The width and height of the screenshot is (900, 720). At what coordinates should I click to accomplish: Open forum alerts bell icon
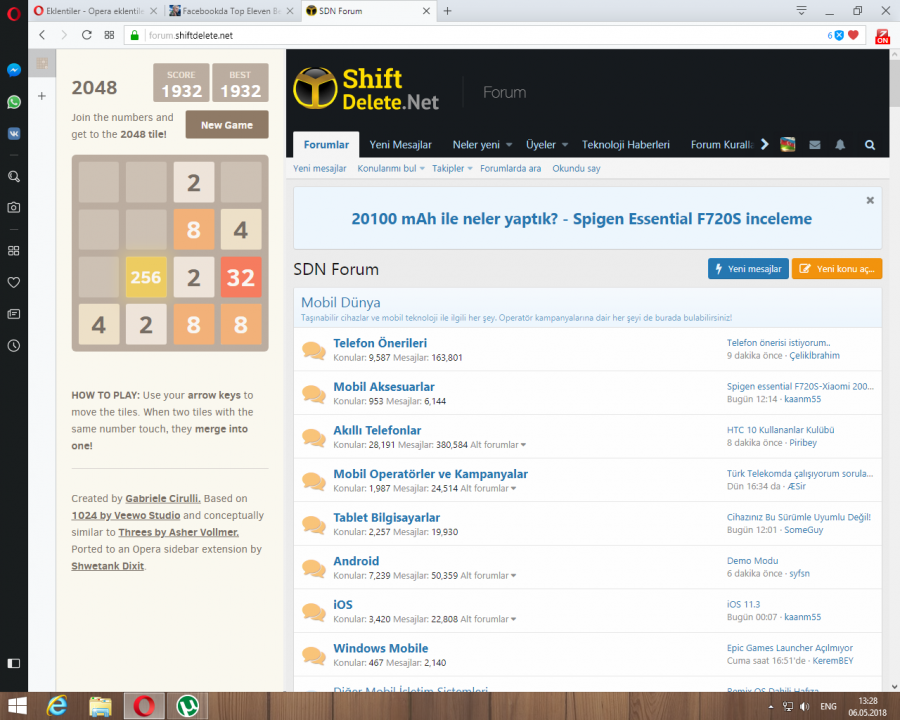pyautogui.click(x=840, y=145)
